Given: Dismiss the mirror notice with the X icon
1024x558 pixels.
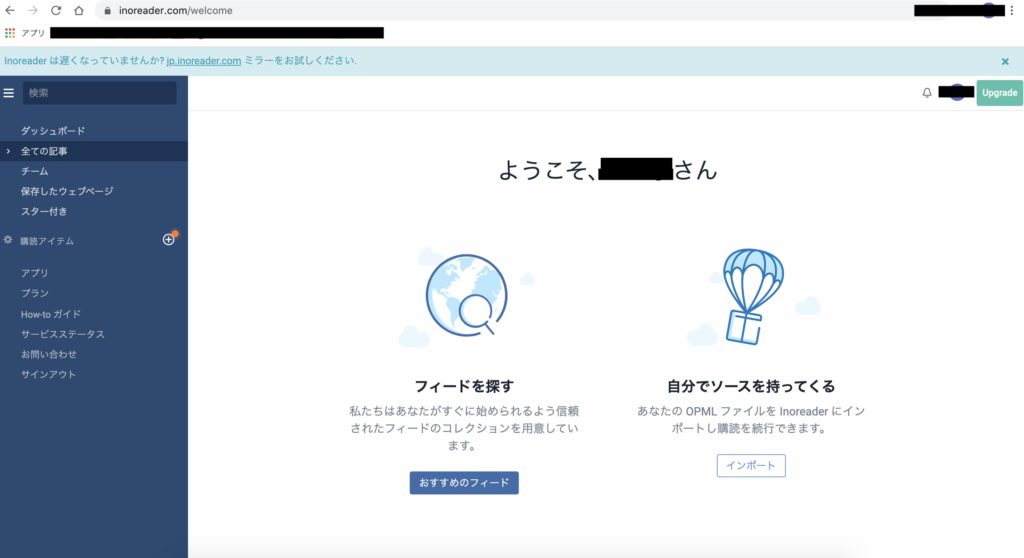Looking at the screenshot, I should [1005, 61].
